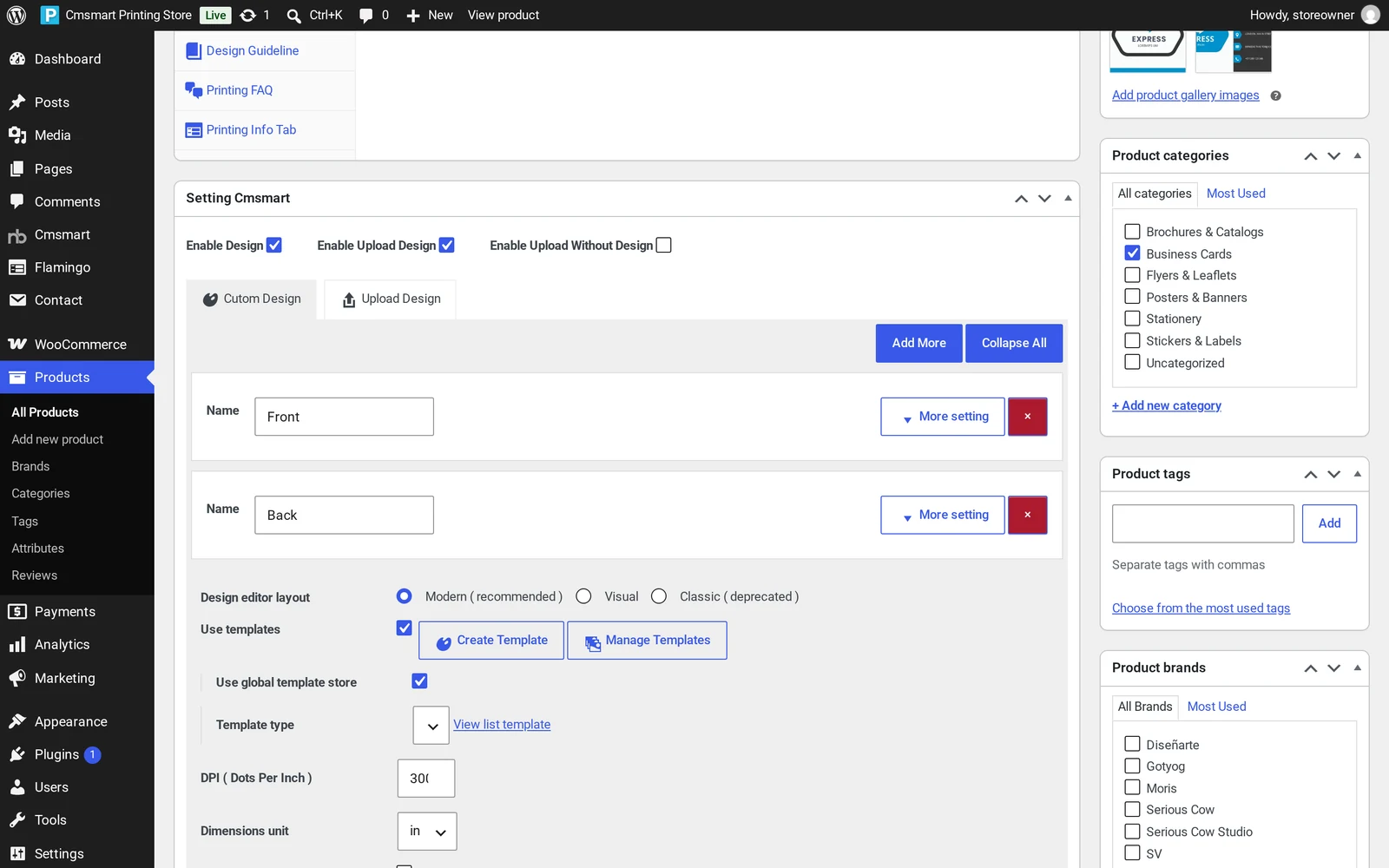This screenshot has height=868, width=1389.
Task: Open the Dashboard menu icon
Action: click(x=17, y=59)
